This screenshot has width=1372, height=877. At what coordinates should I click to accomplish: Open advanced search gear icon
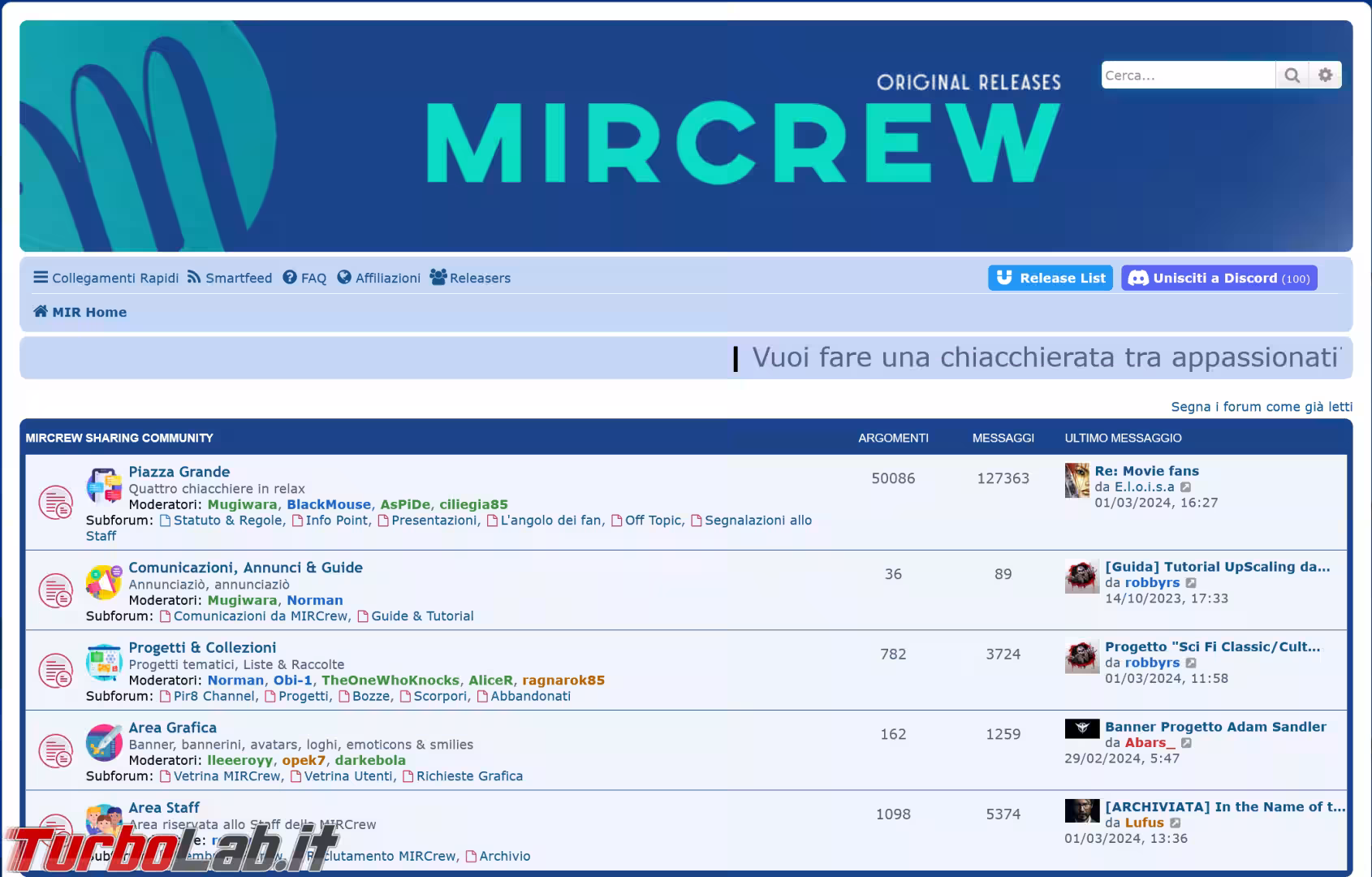click(1325, 76)
